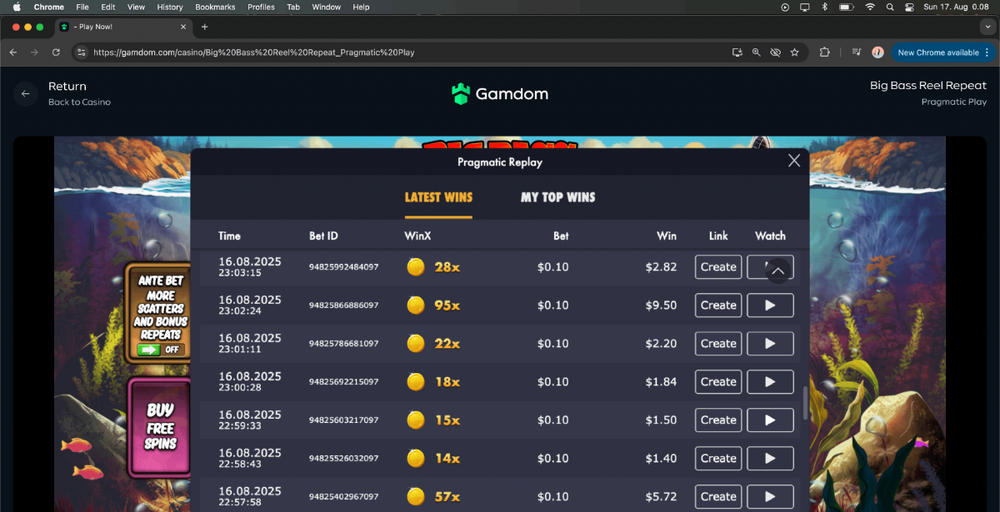
Task: Click the replay list scrollbar
Action: tap(805, 402)
